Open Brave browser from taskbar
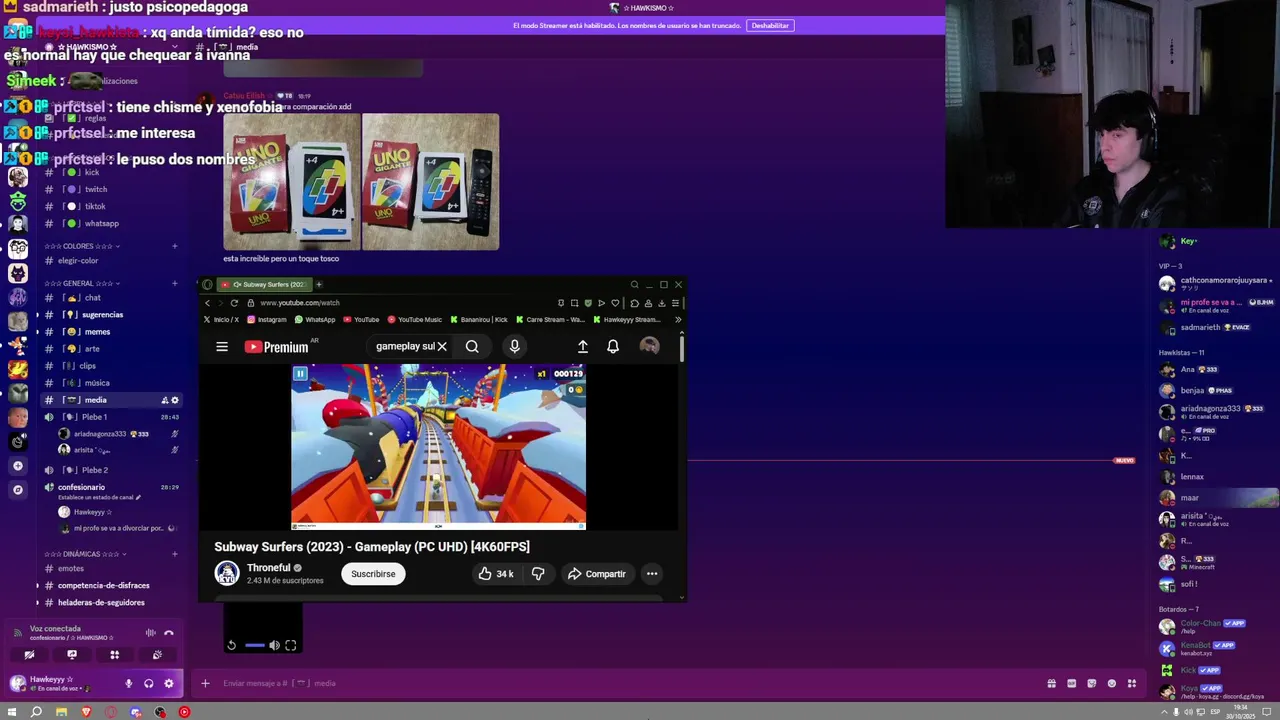The height and width of the screenshot is (720, 1280). tap(86, 712)
